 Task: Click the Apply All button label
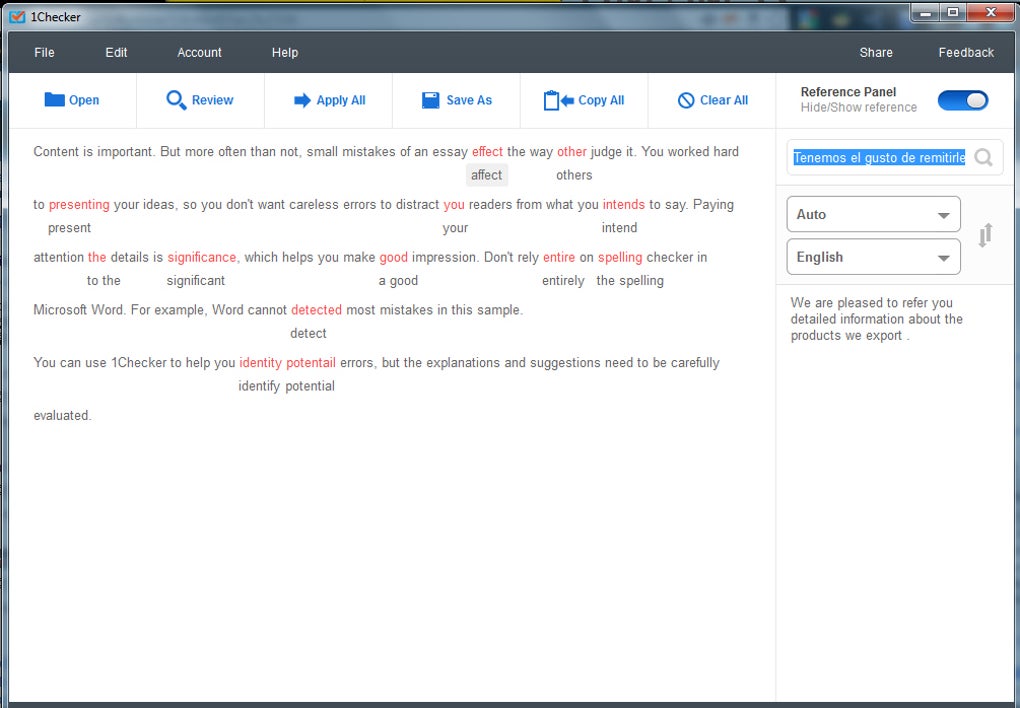[x=341, y=100]
